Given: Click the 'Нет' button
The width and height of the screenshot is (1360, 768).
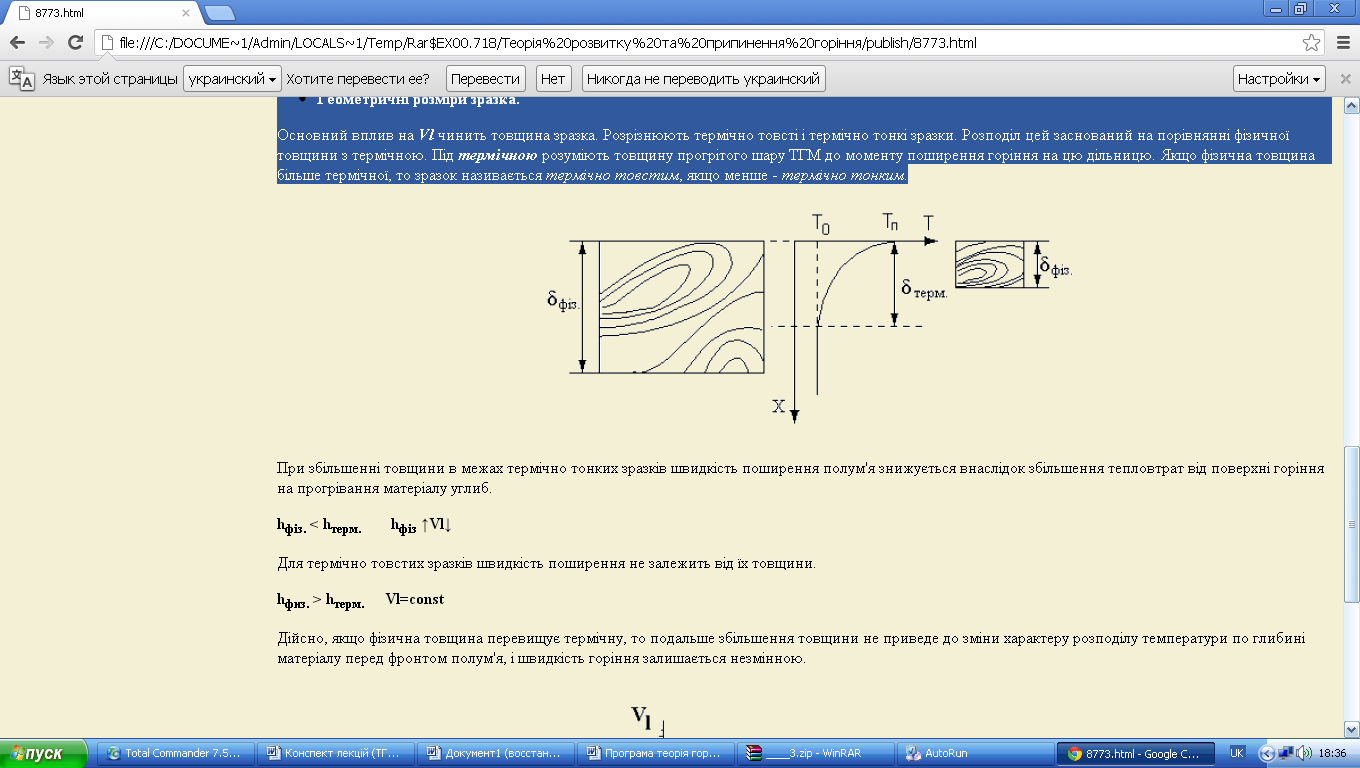Looking at the screenshot, I should coord(553,79).
